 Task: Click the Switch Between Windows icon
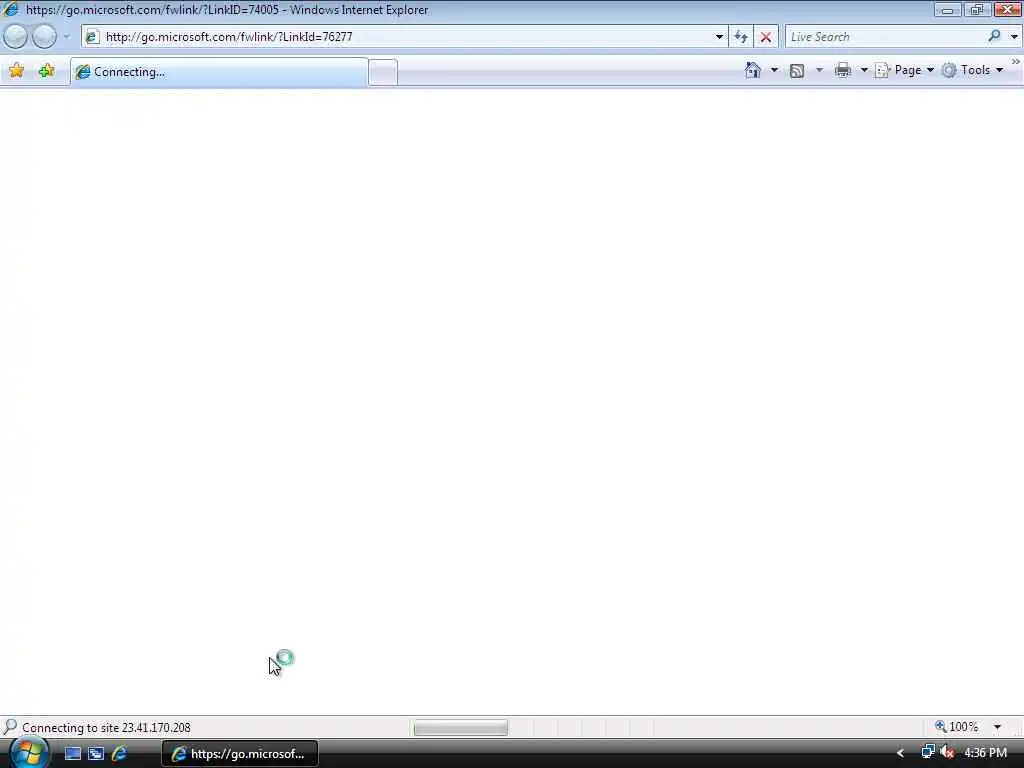[x=96, y=754]
